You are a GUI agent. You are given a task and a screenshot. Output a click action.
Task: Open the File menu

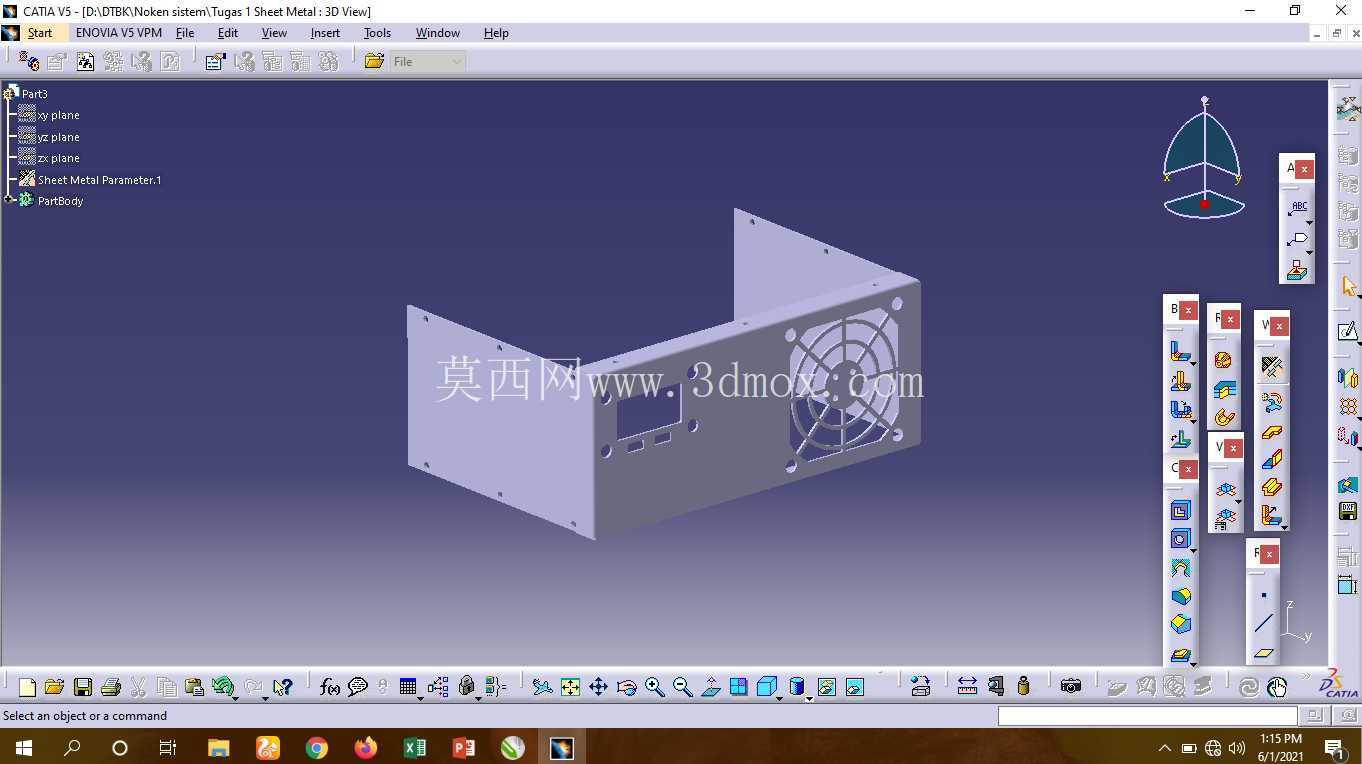tap(185, 33)
